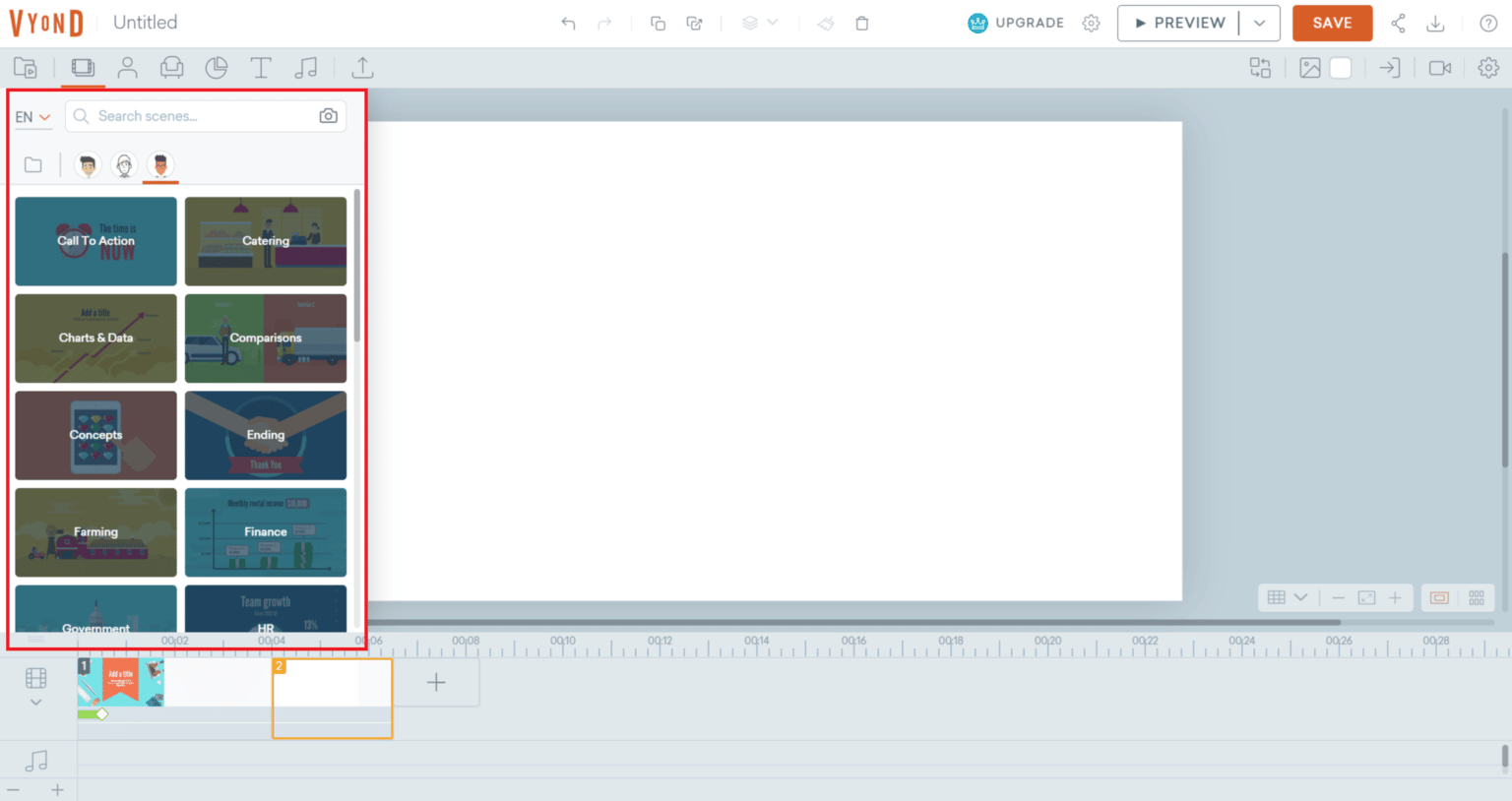The image size is (1512, 801).
Task: Click the camera icon in search box
Action: click(328, 116)
